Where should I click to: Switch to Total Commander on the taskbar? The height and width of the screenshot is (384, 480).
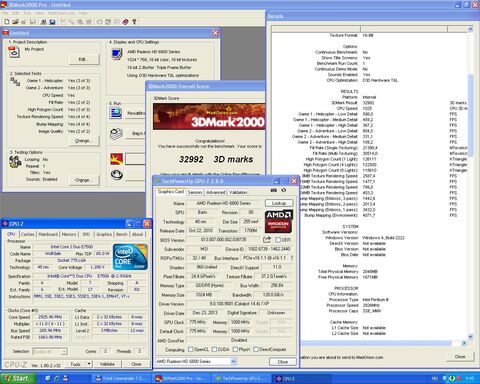(121, 378)
